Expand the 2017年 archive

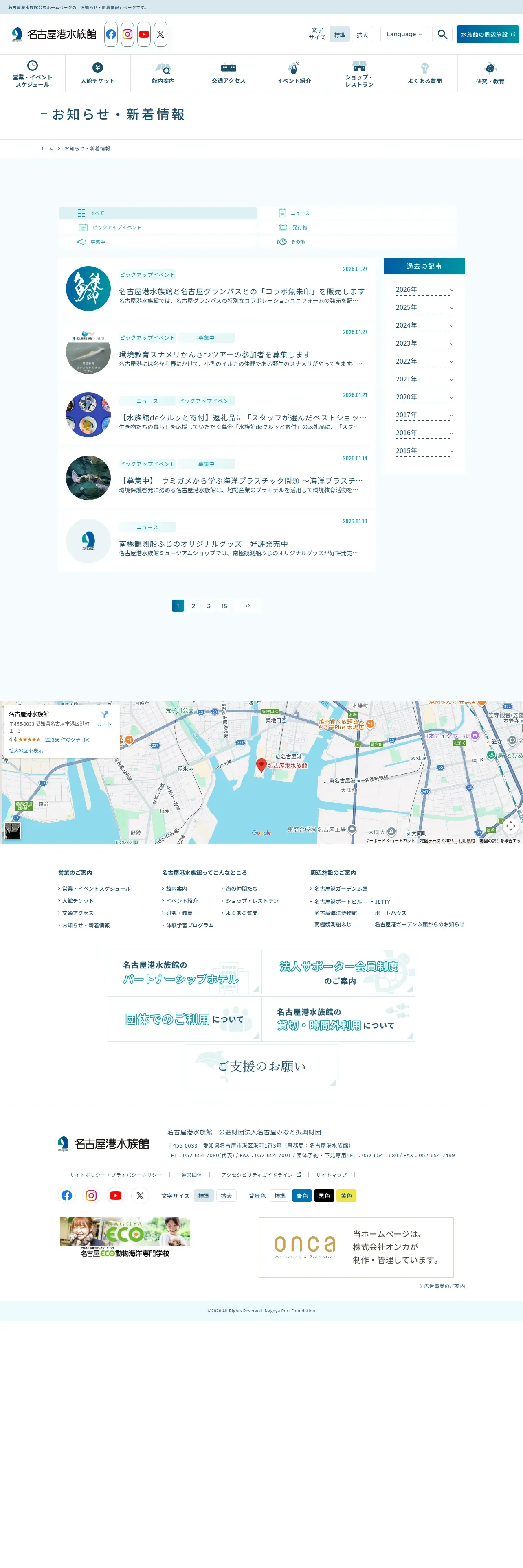pyautogui.click(x=424, y=415)
